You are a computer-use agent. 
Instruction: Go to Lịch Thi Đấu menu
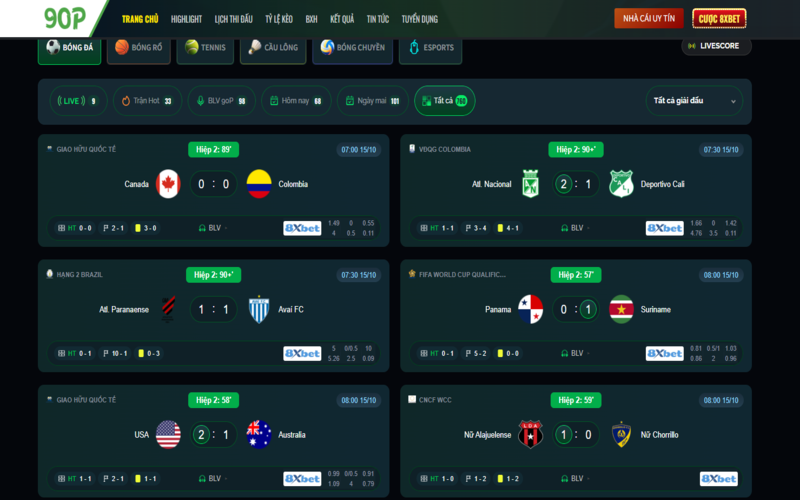(x=234, y=19)
